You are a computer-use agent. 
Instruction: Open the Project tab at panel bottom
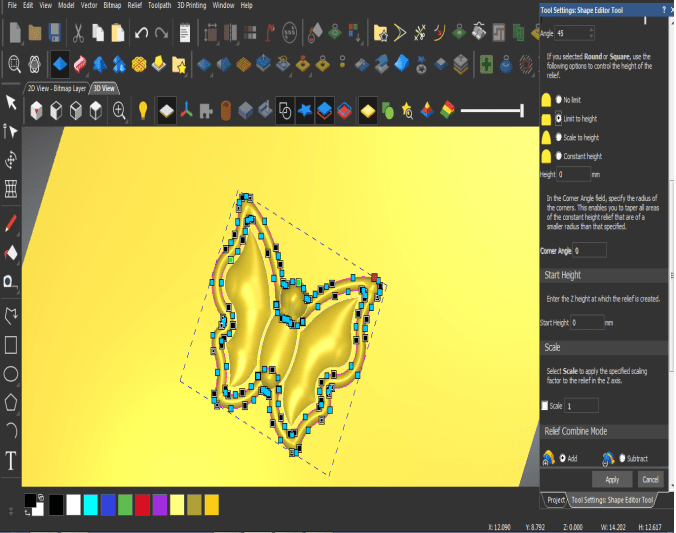[x=555, y=500]
